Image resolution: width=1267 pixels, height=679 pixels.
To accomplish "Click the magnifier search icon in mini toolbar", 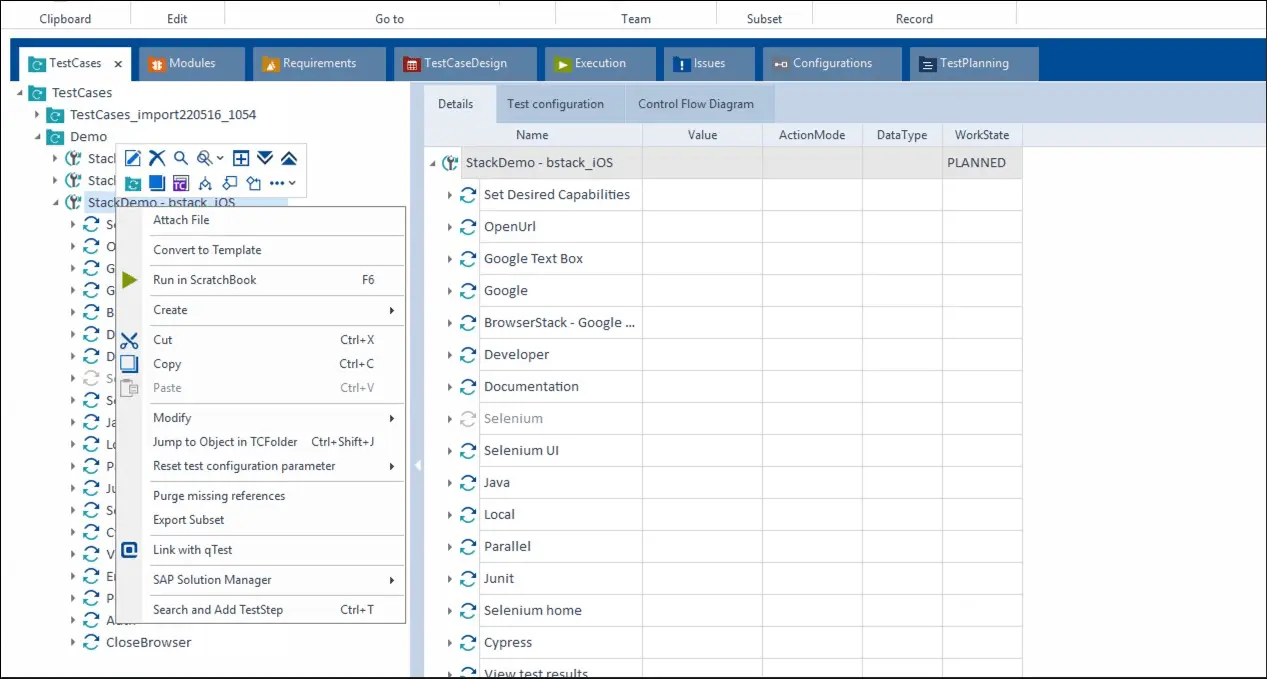I will click(x=181, y=158).
